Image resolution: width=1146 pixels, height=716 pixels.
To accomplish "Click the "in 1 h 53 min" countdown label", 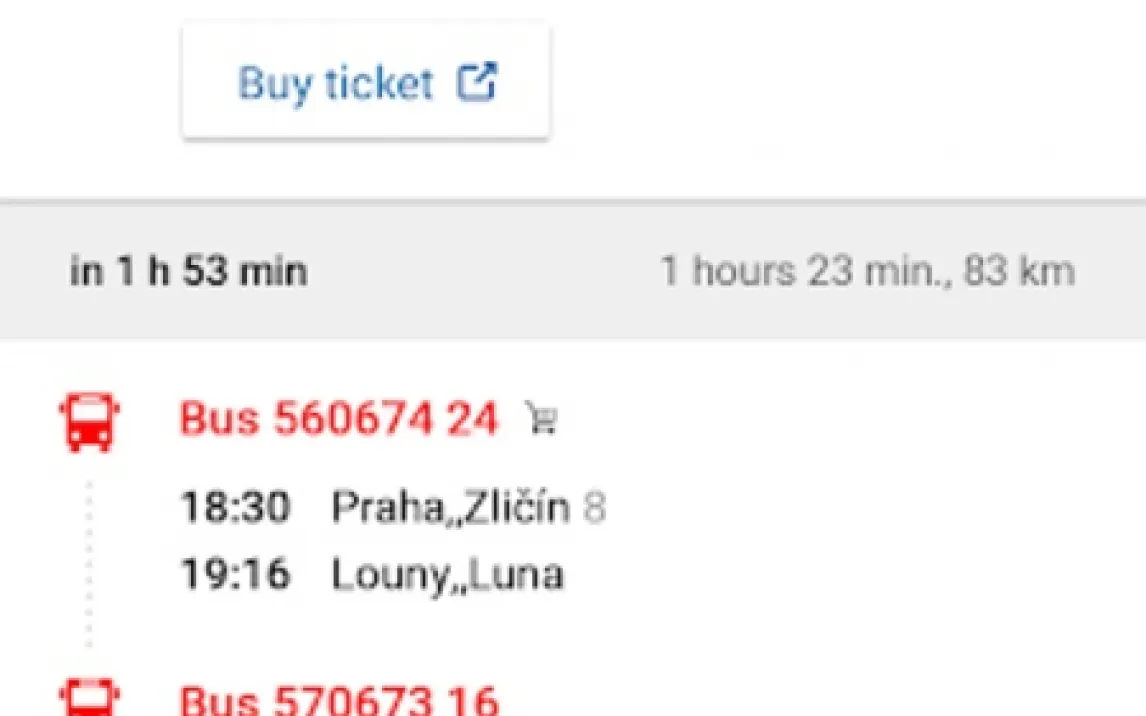I will point(188,272).
